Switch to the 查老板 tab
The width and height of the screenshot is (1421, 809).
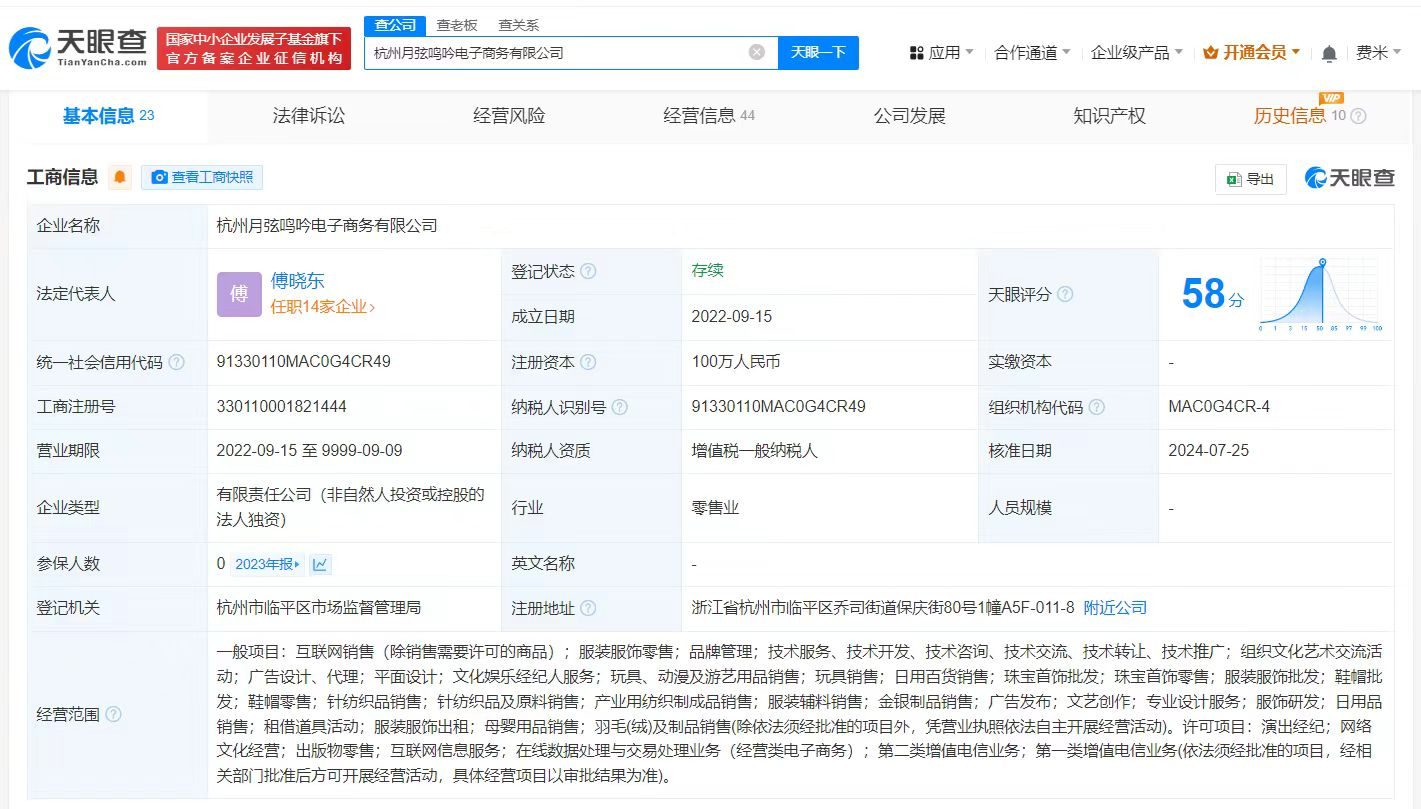click(457, 24)
